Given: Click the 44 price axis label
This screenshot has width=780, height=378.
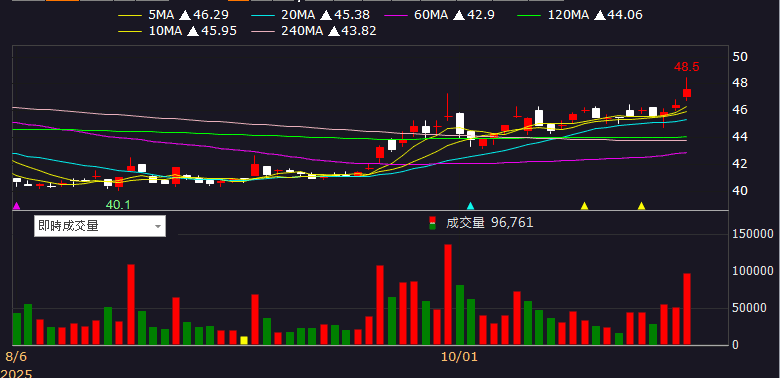Looking at the screenshot, I should pyautogui.click(x=740, y=136).
